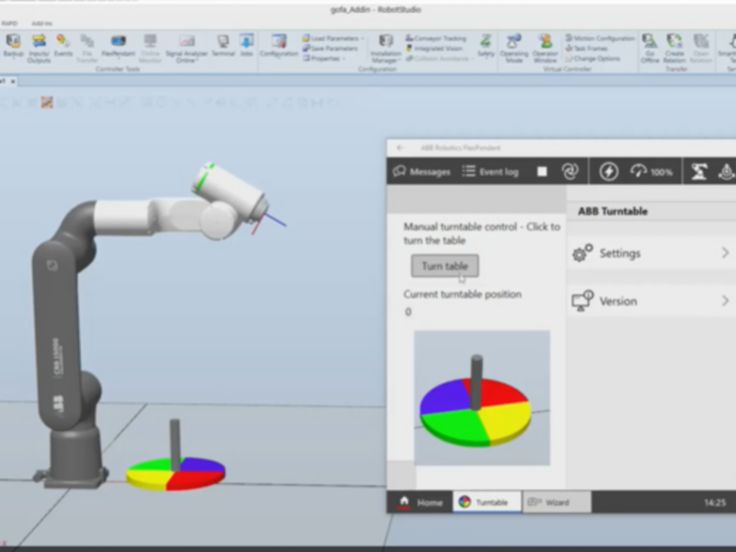736x552 pixels.
Task: Open the Signal Analyzer Online tool
Action: pyautogui.click(x=187, y=46)
